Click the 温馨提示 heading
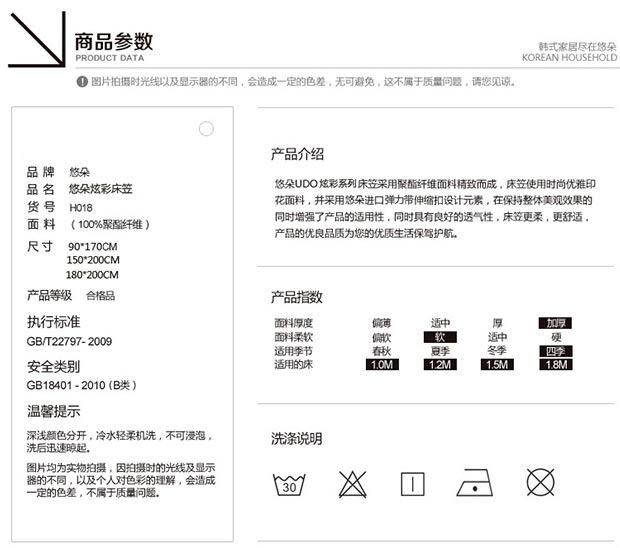The image size is (620, 548). (53, 411)
